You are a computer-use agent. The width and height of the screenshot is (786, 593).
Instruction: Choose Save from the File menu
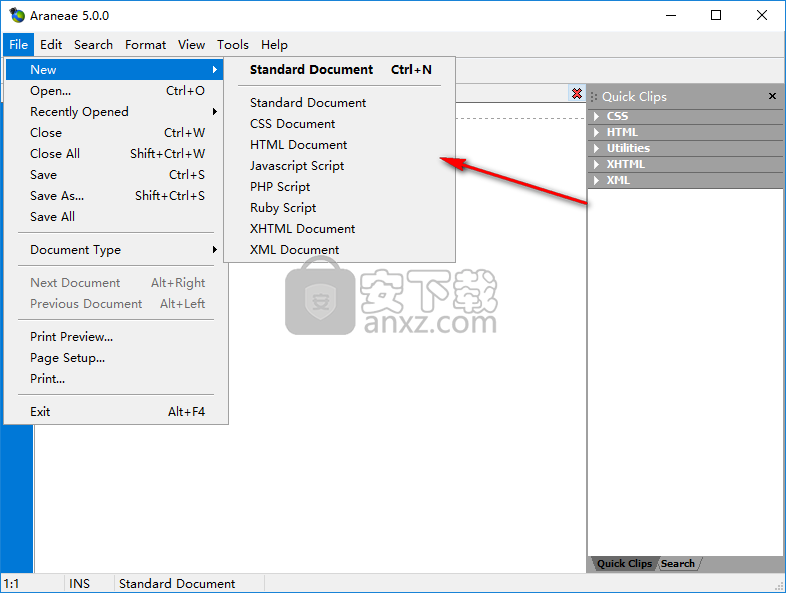(x=115, y=175)
